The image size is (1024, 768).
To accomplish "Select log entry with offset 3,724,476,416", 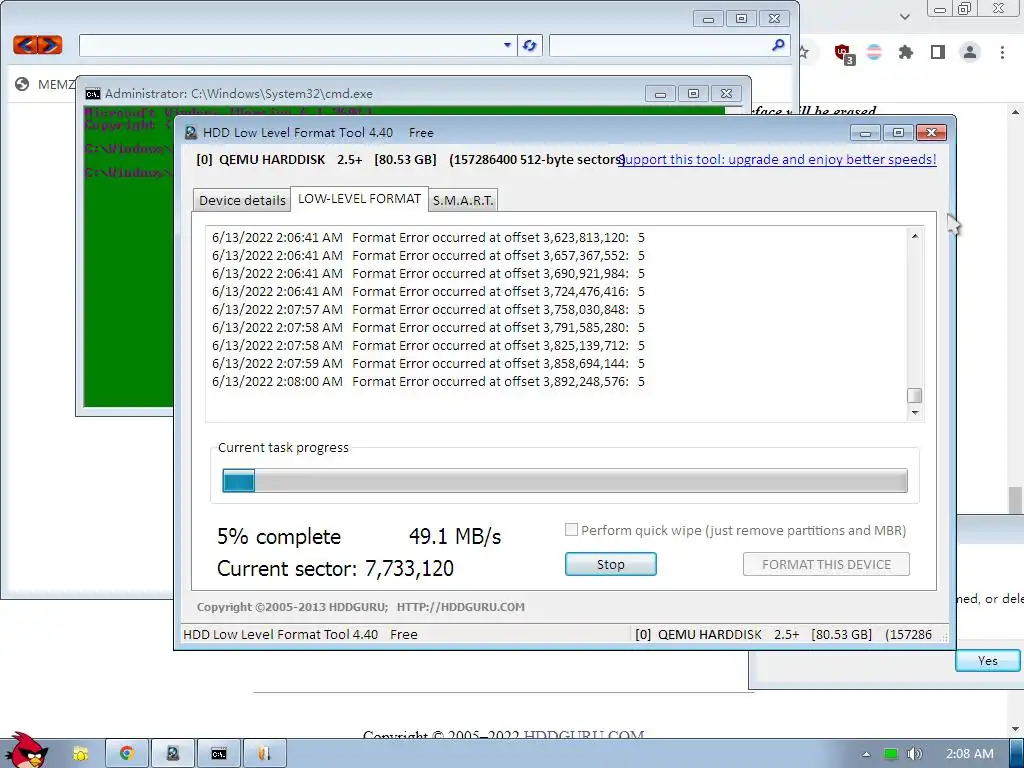I will pos(428,291).
